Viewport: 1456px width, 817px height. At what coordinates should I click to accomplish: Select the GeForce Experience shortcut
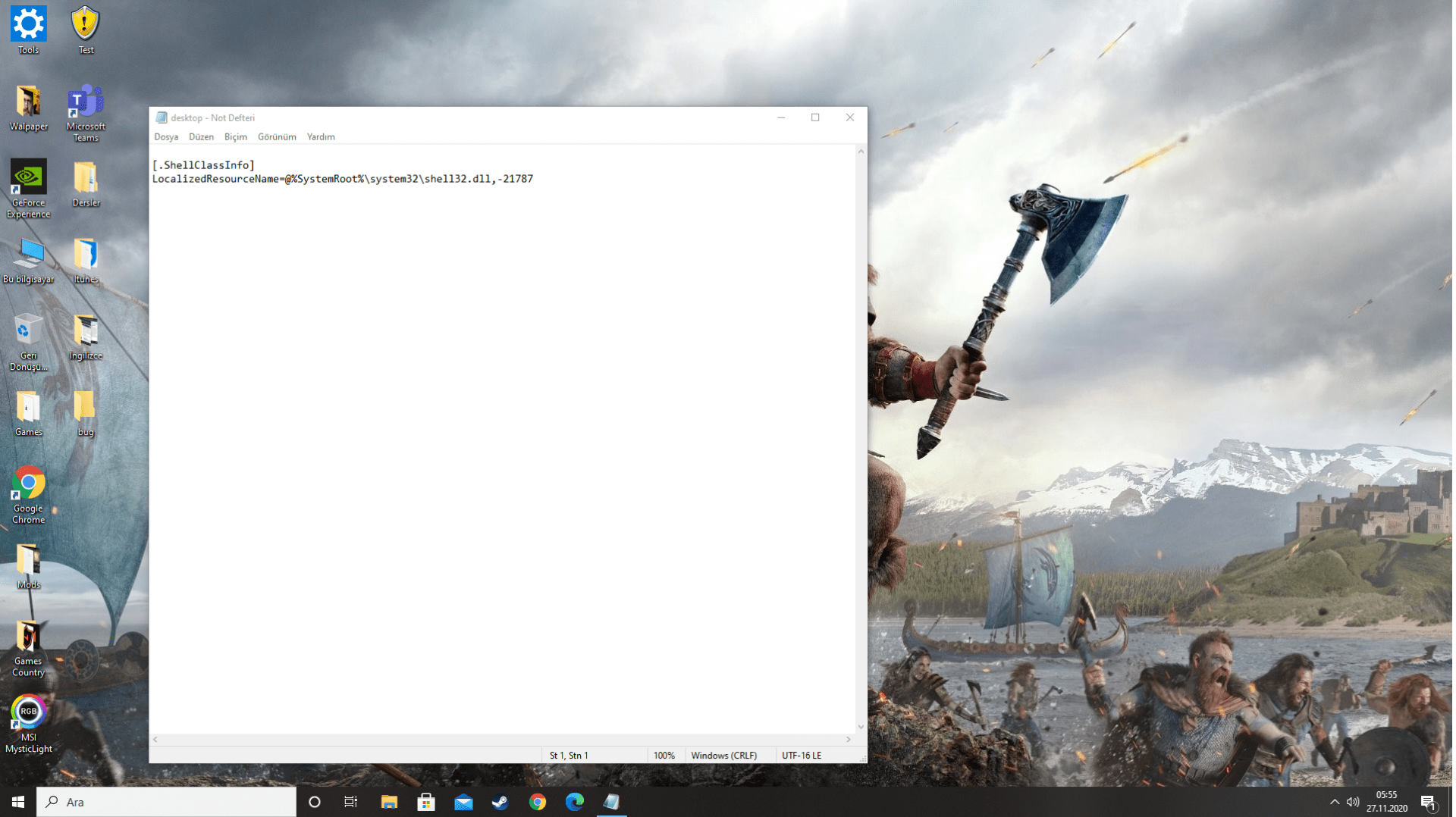tap(28, 189)
